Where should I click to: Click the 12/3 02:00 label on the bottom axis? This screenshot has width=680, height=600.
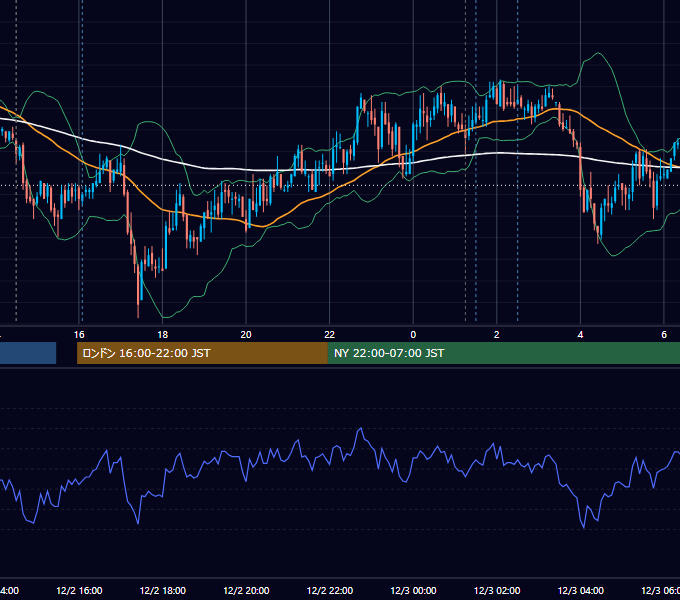pos(497,591)
